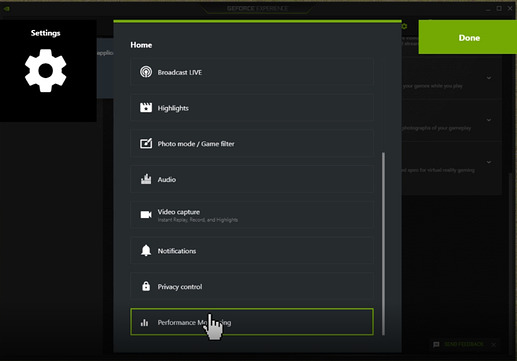Click the Notifications bell icon
This screenshot has width=517, height=361.
pos(146,251)
